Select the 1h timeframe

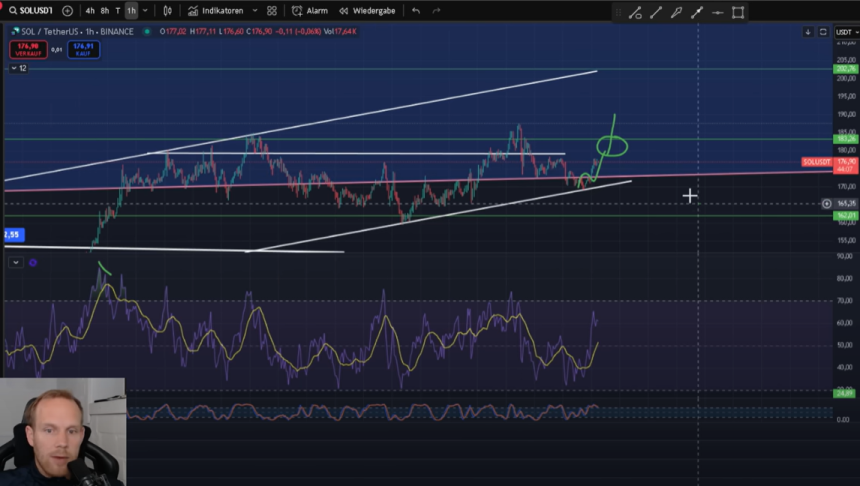[x=131, y=11]
